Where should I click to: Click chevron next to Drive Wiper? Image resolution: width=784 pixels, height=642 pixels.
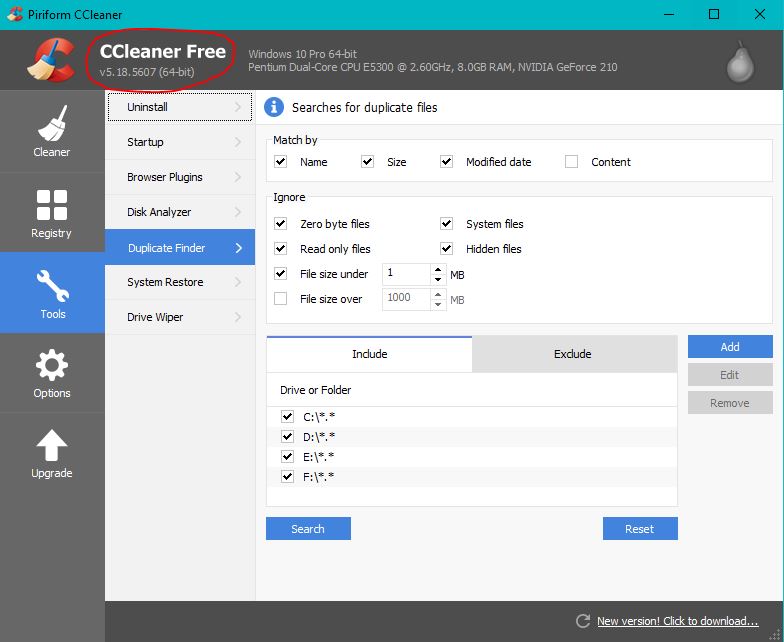(238, 317)
